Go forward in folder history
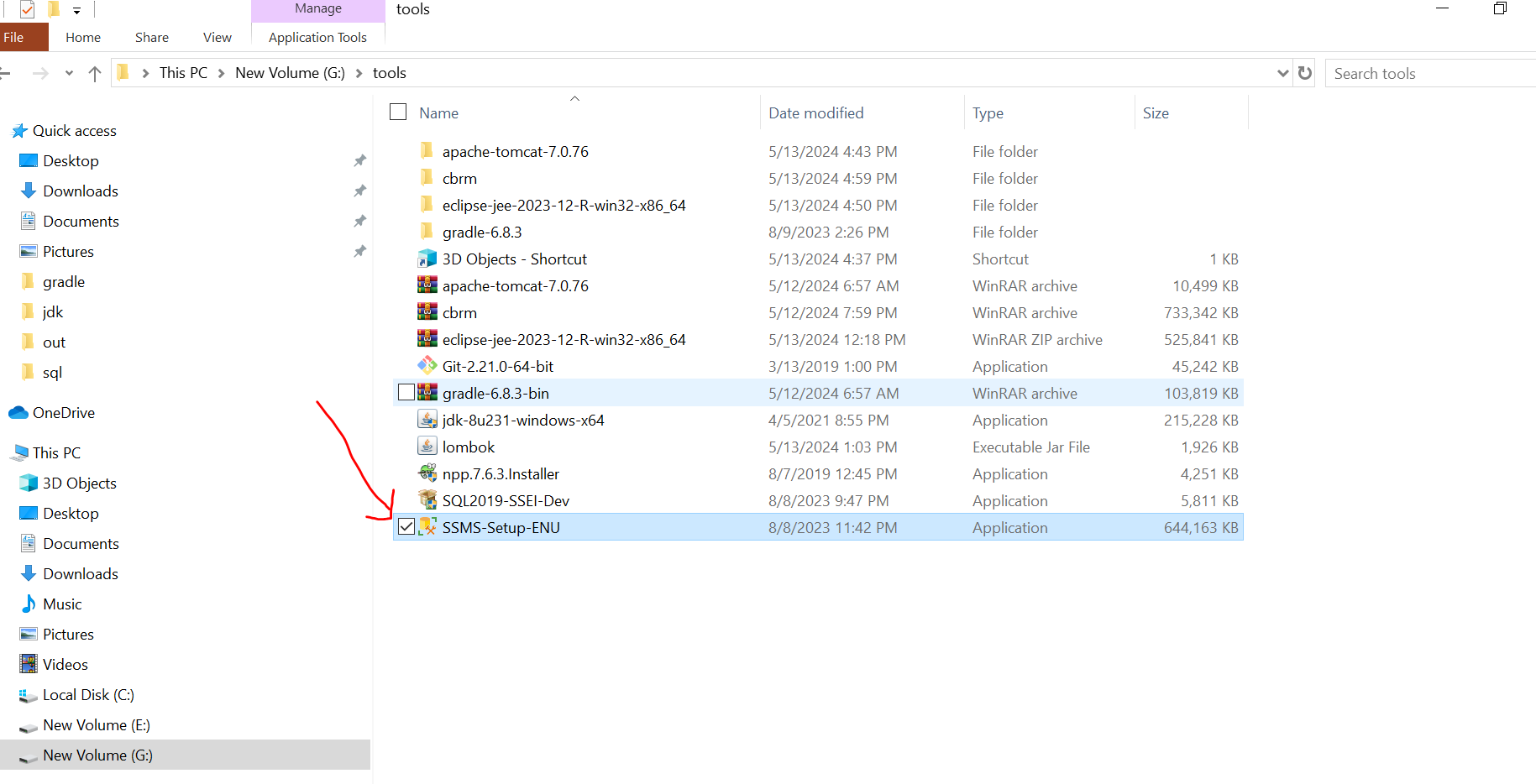 [39, 74]
